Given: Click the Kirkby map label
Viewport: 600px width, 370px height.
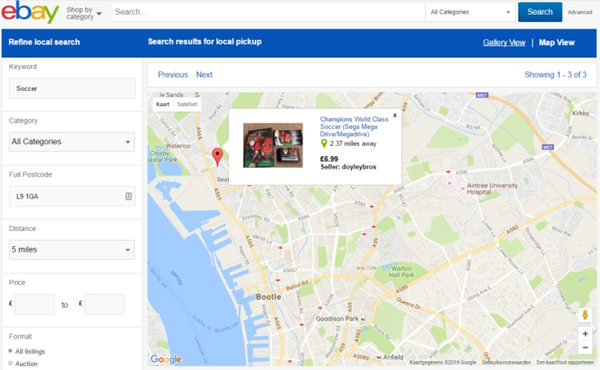Looking at the screenshot, I should [580, 113].
